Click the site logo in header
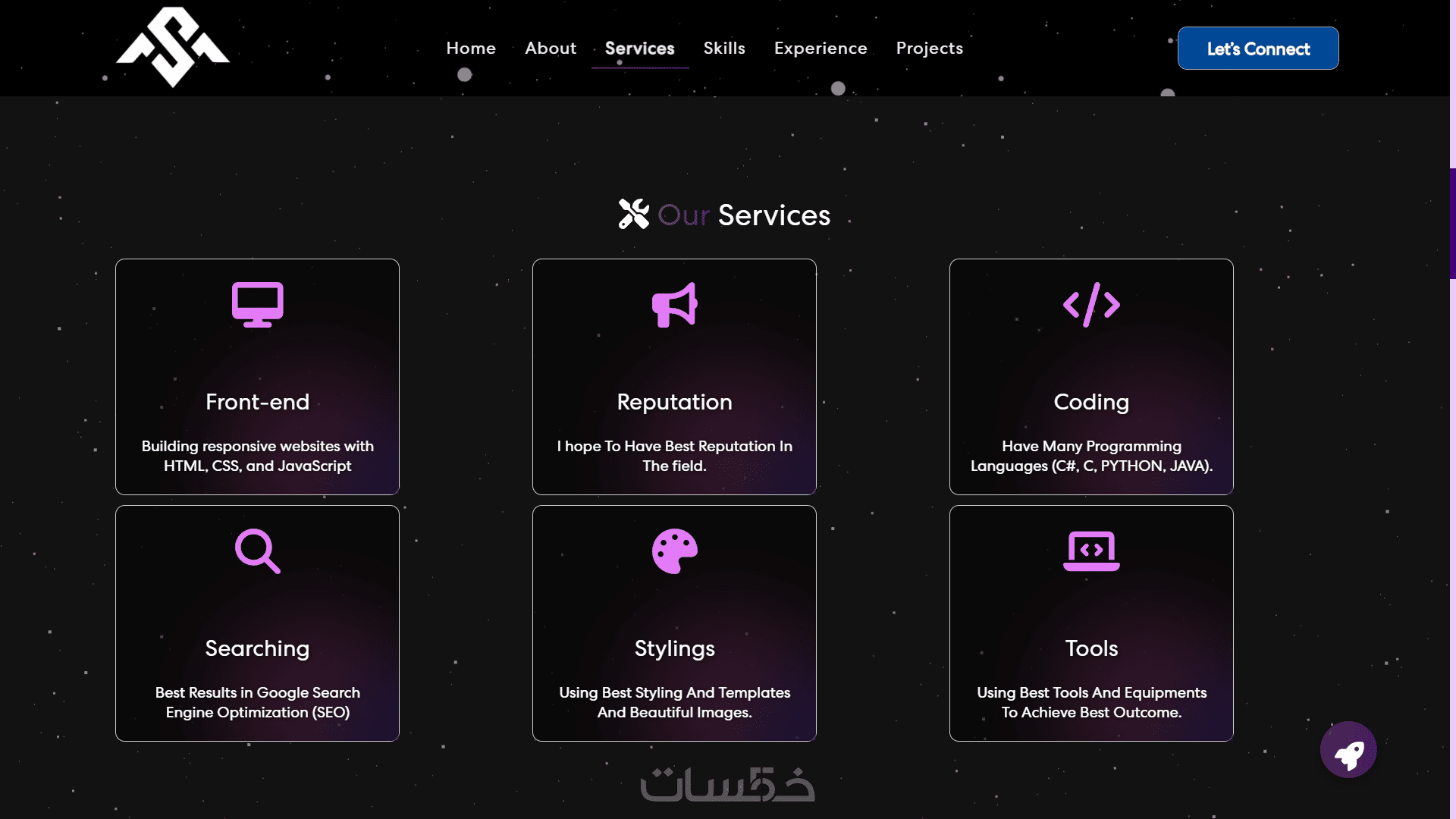Screen dimensions: 1456x819 click(x=173, y=47)
